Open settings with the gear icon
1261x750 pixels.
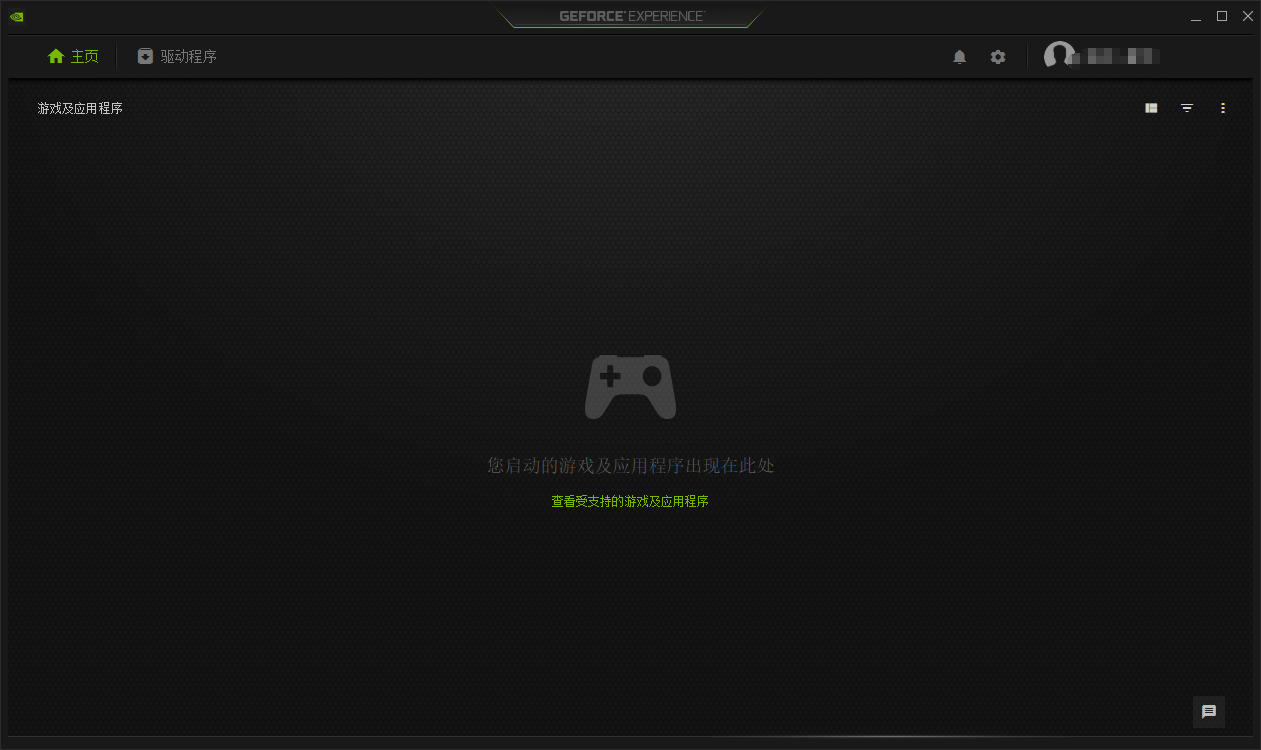click(998, 57)
